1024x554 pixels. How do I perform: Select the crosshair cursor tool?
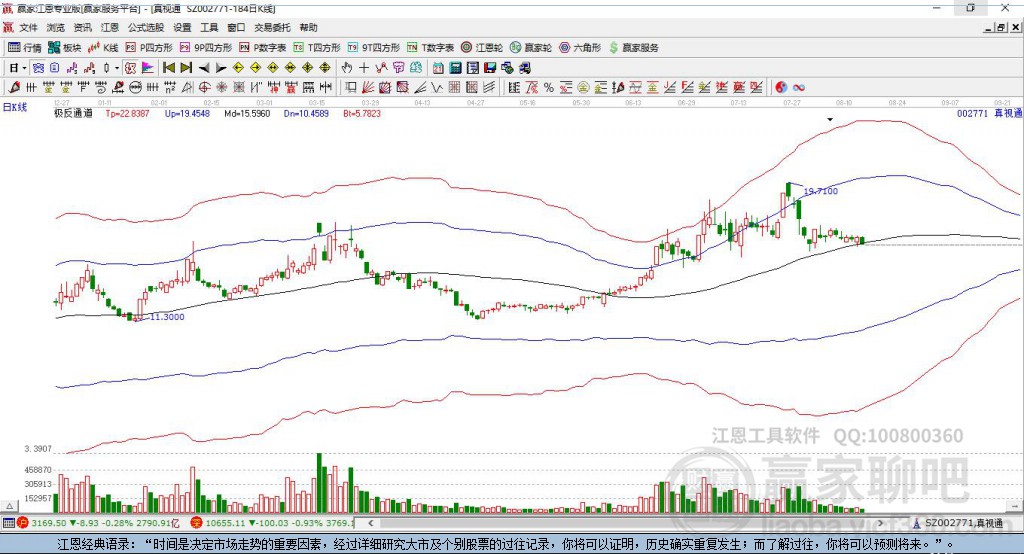(364, 68)
